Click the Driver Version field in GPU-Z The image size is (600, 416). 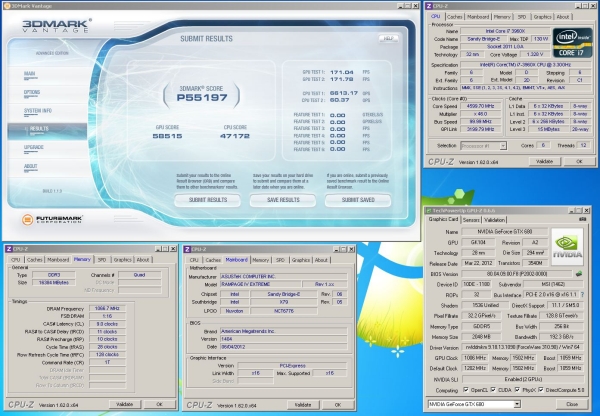(x=523, y=347)
